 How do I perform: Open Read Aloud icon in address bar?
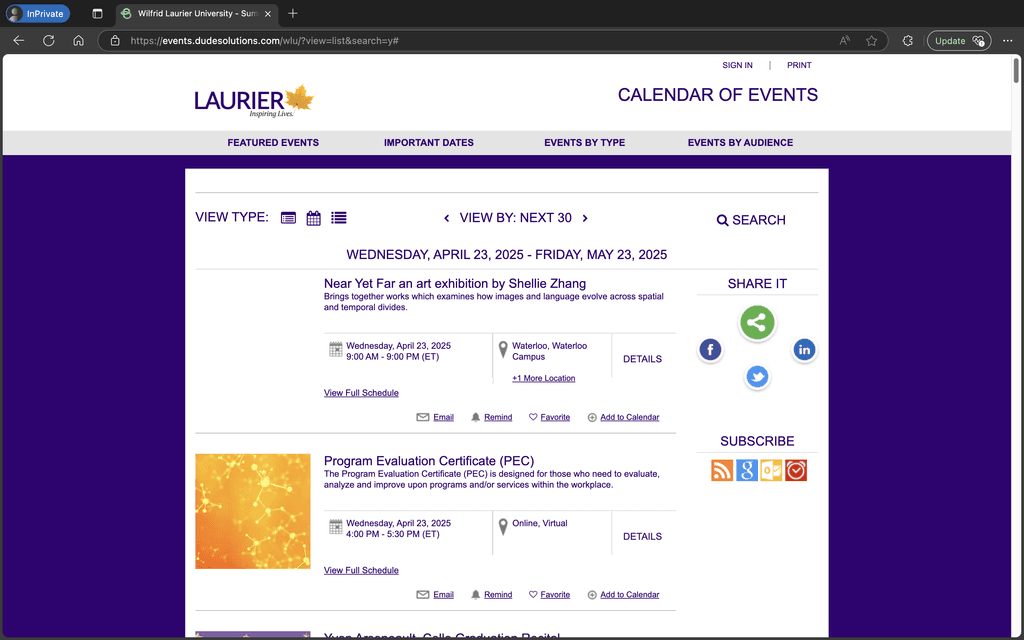[x=844, y=40]
